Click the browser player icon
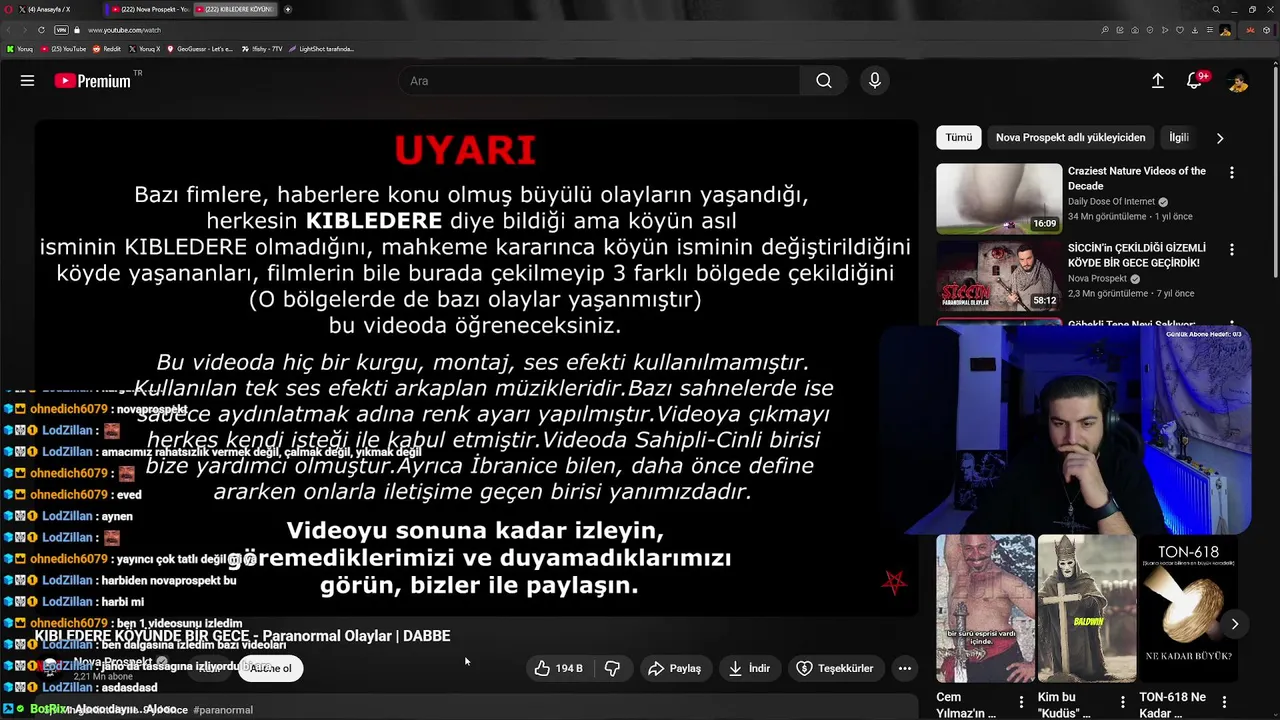This screenshot has width=1280, height=720. (1165, 30)
